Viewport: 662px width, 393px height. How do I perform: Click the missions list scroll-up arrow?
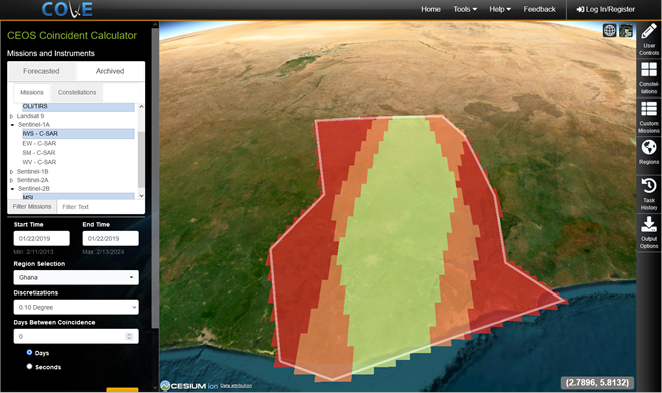tap(141, 106)
